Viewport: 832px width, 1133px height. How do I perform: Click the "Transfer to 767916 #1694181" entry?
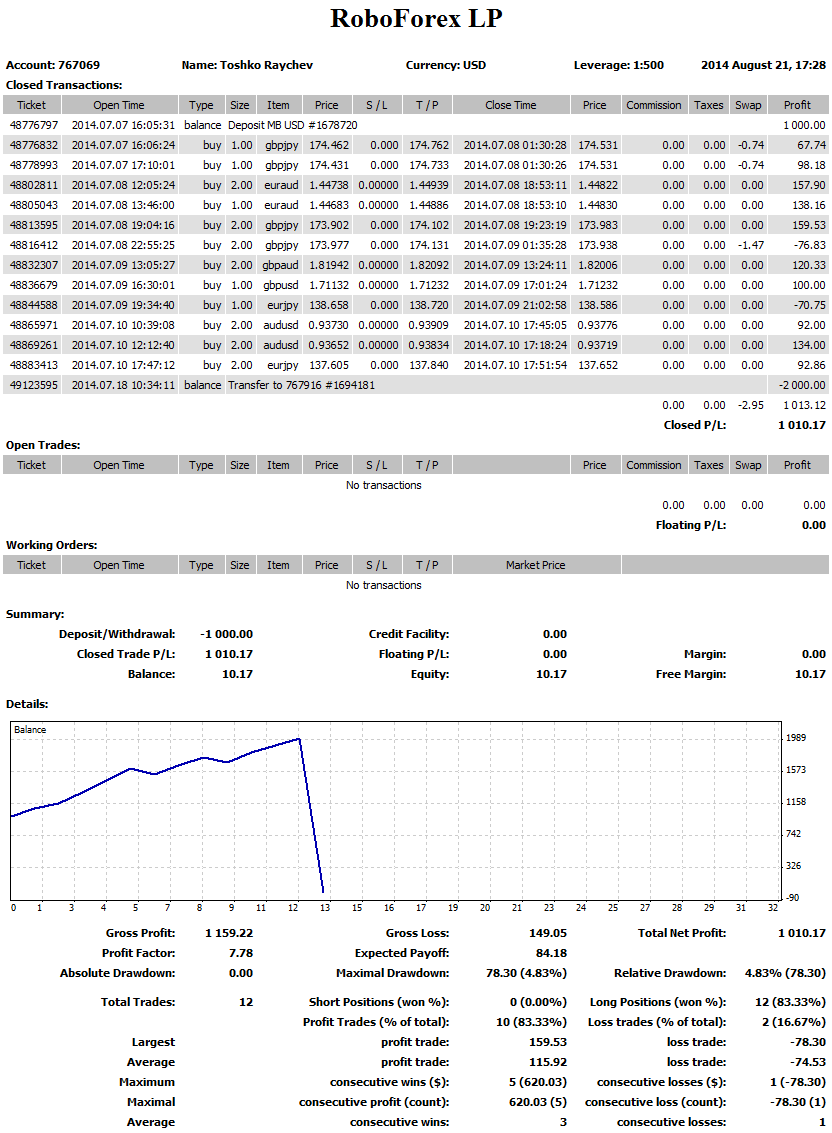tap(301, 385)
